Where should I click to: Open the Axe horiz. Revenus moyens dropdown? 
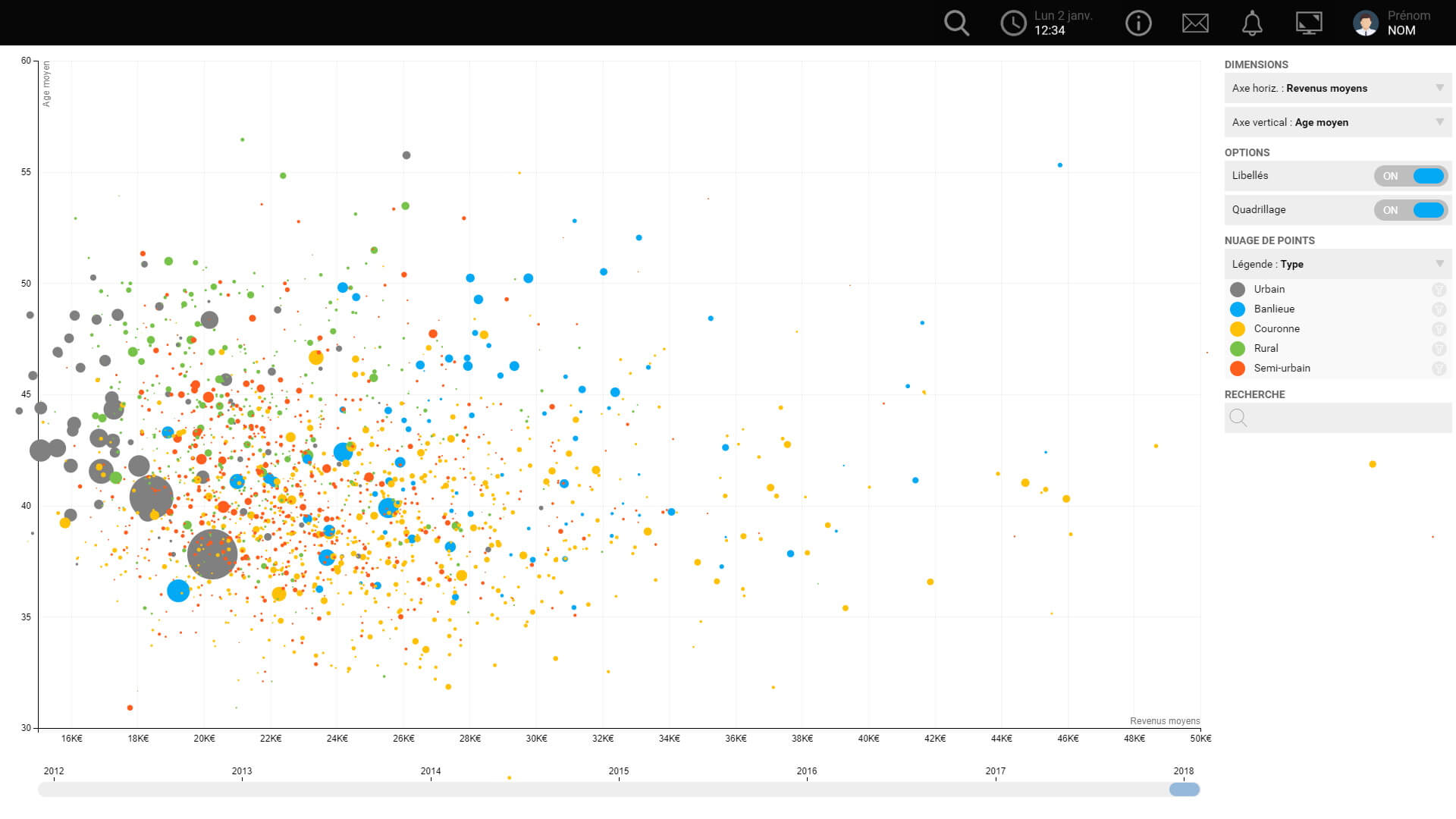(1338, 88)
